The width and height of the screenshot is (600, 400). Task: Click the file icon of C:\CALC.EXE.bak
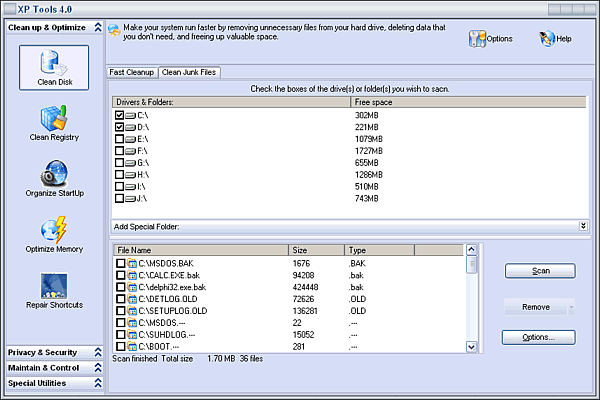(132, 275)
